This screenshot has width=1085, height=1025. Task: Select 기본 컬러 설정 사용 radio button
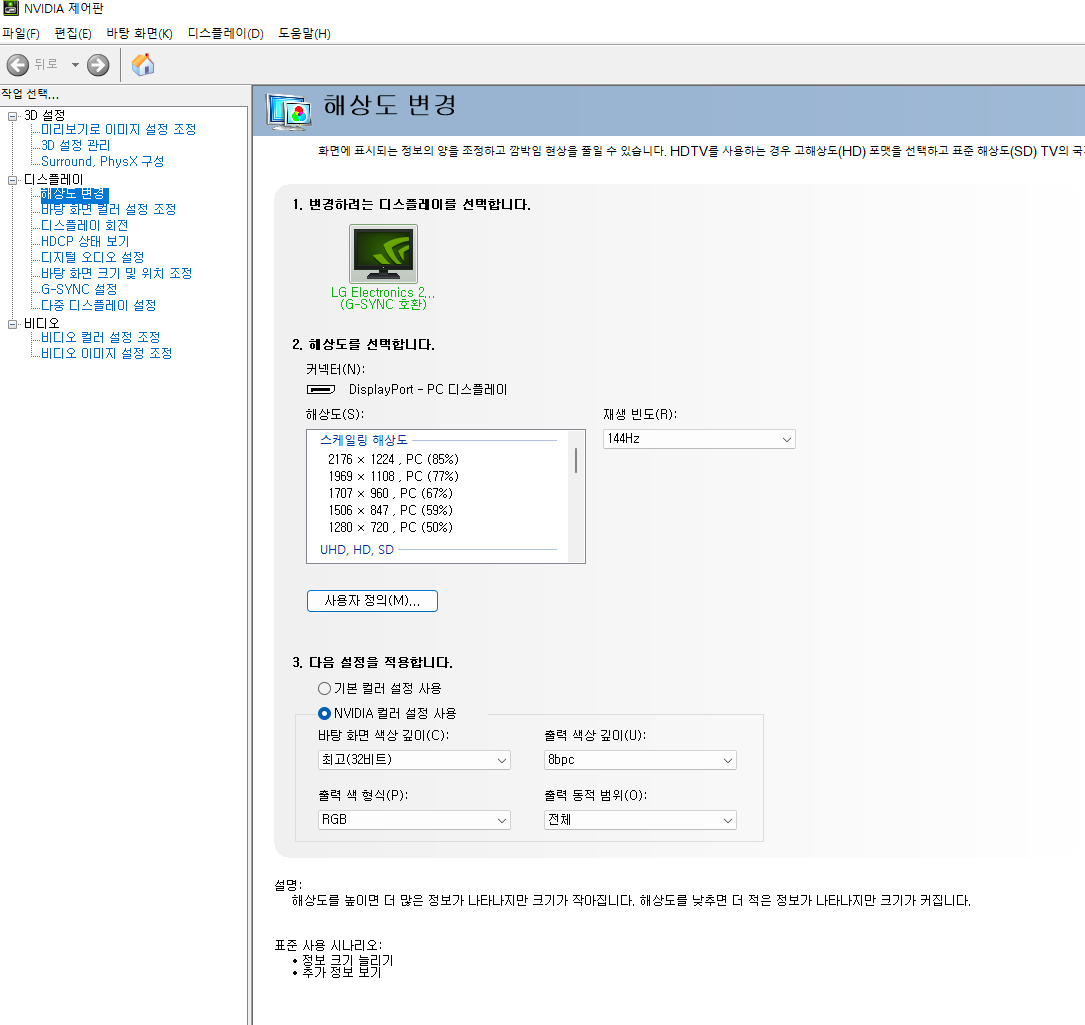coord(324,689)
